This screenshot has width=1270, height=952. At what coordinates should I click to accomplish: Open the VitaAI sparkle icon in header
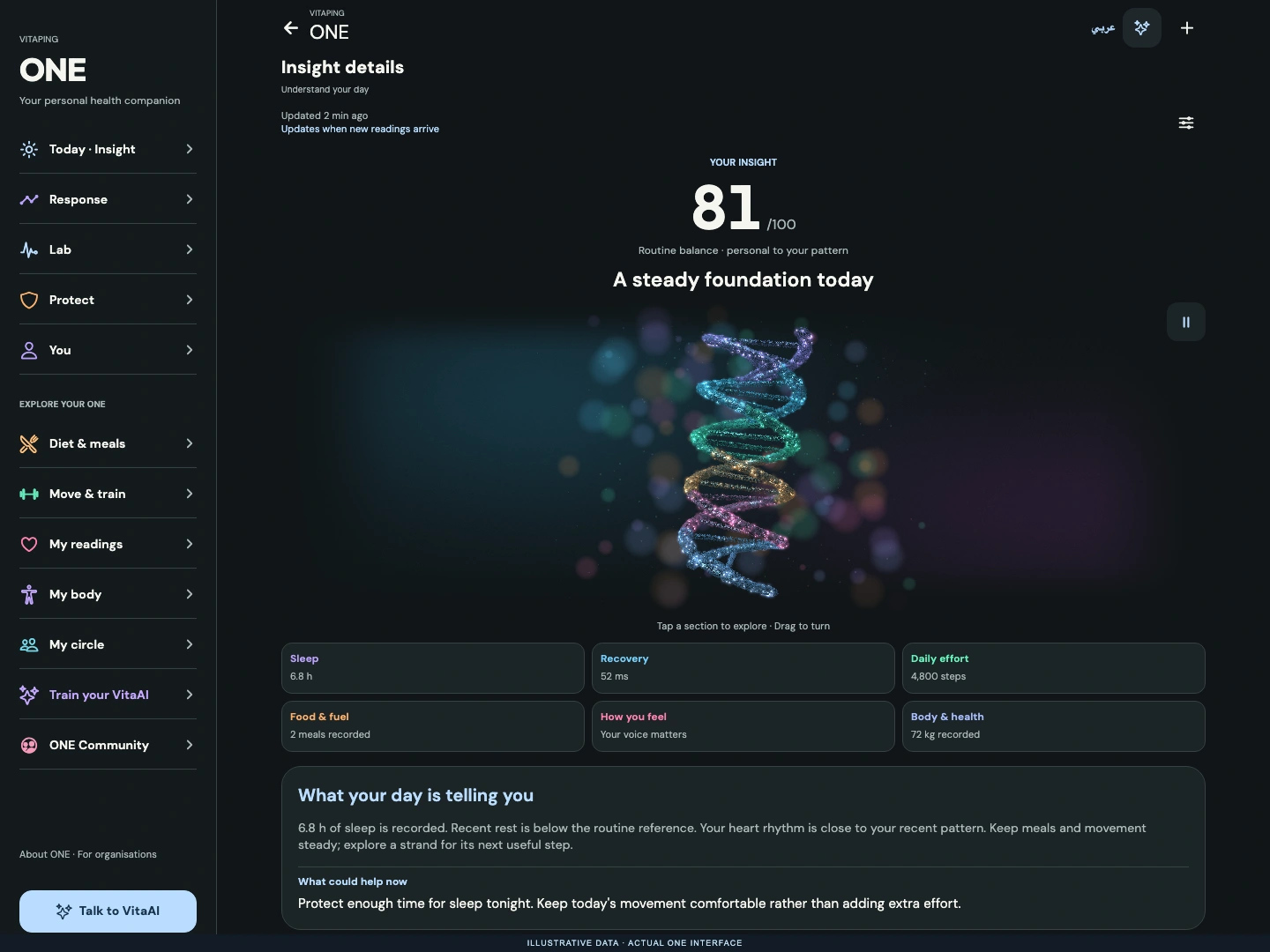click(1141, 28)
